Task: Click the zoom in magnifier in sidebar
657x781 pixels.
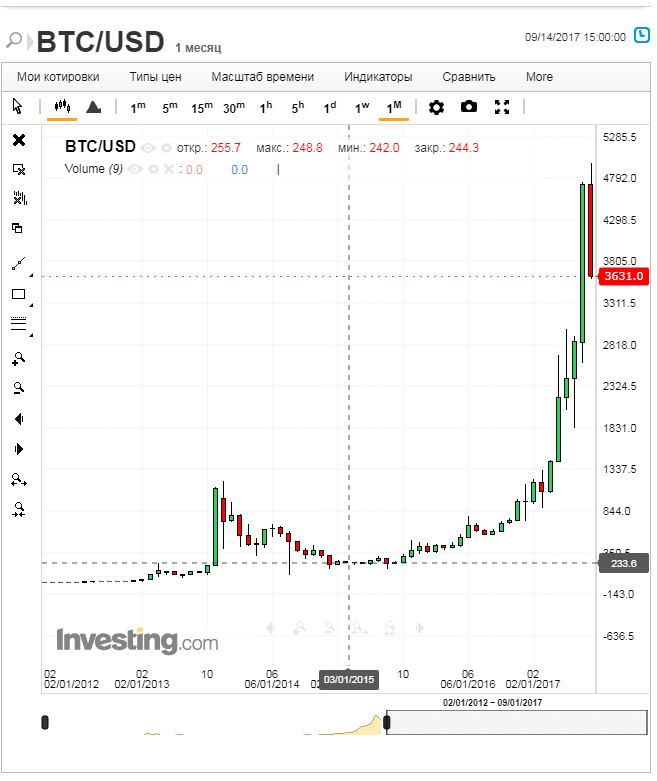Action: pos(18,359)
